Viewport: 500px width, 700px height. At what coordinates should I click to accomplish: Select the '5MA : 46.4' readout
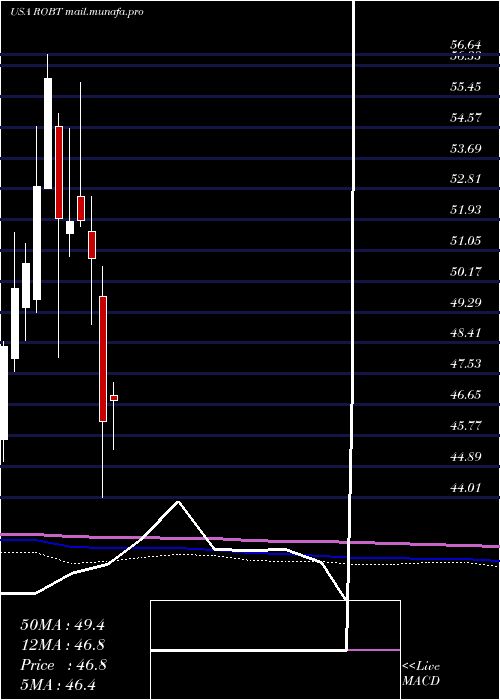(x=58, y=685)
